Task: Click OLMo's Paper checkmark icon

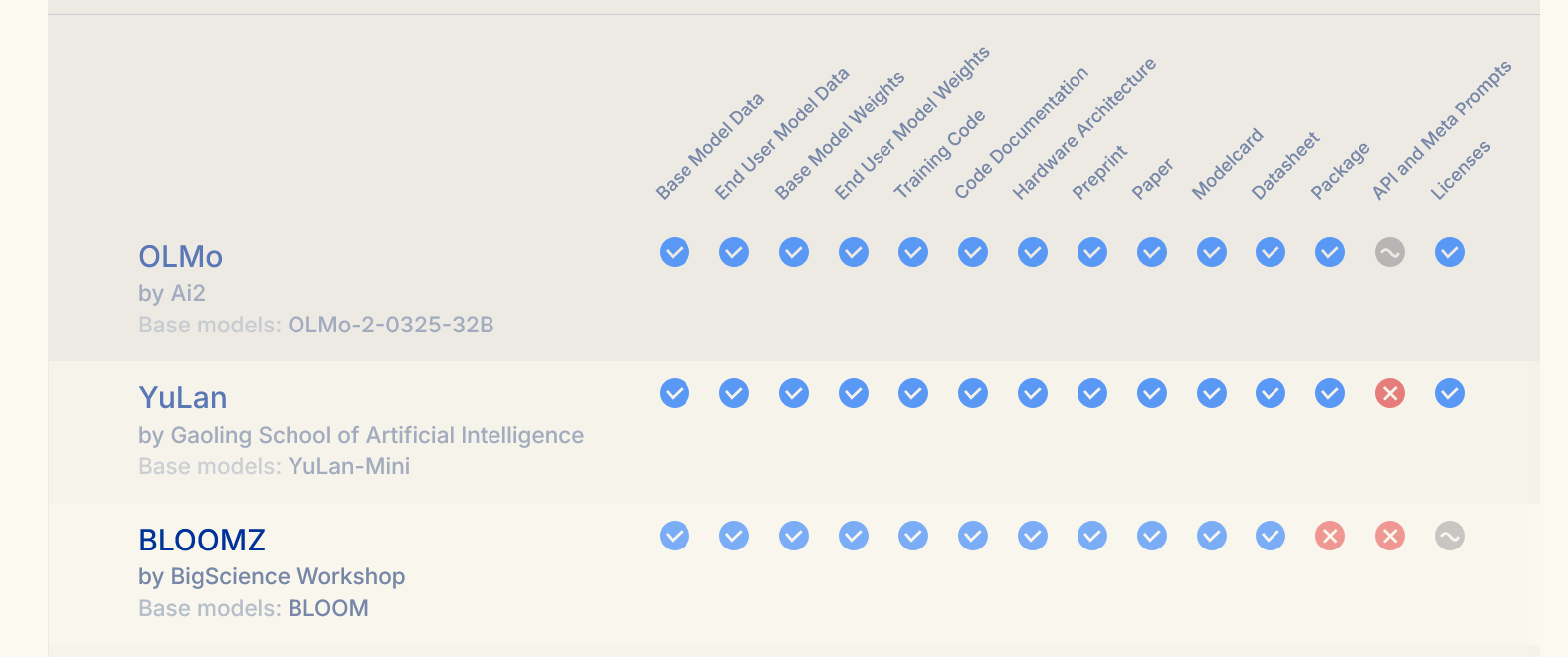Action: click(x=1152, y=252)
